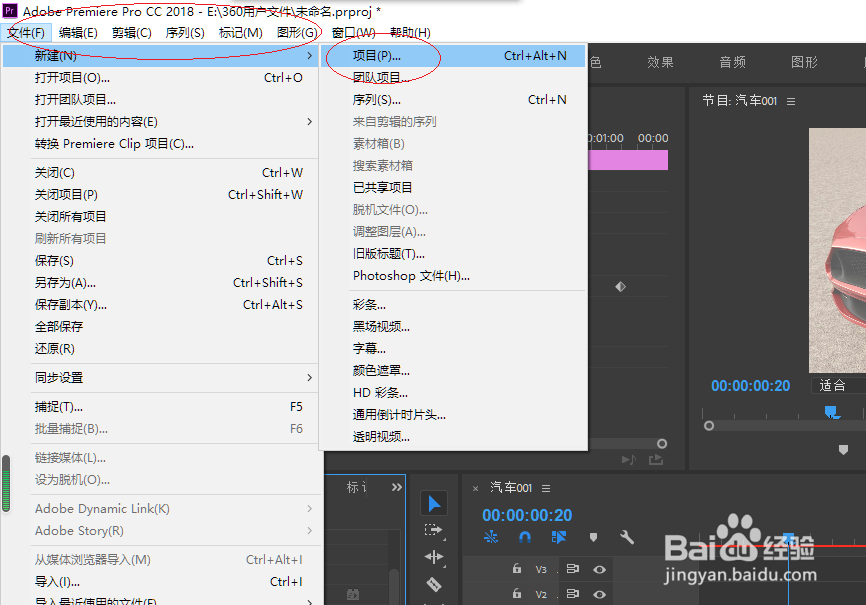
Task: Select the Track Select Forward tool
Action: point(434,530)
